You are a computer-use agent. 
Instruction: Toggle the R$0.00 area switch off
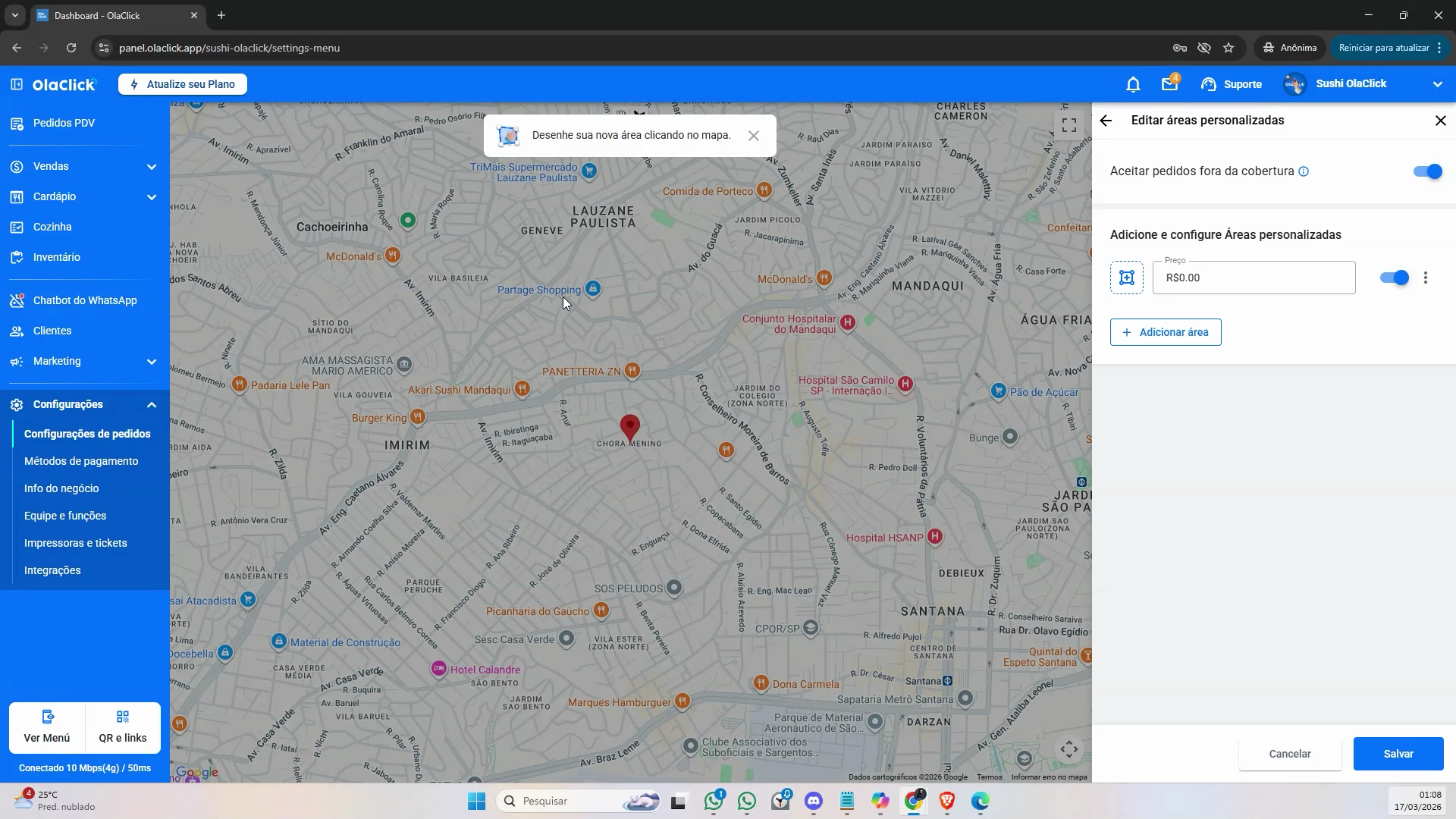[1394, 278]
